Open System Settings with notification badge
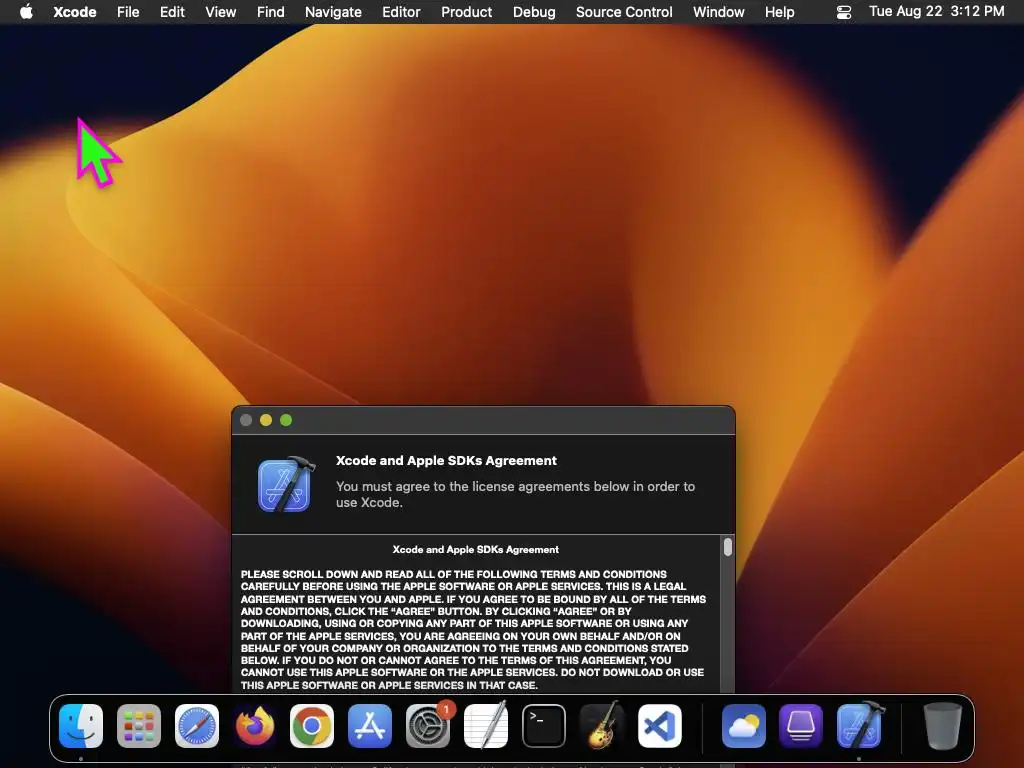1024x768 pixels. (428, 726)
